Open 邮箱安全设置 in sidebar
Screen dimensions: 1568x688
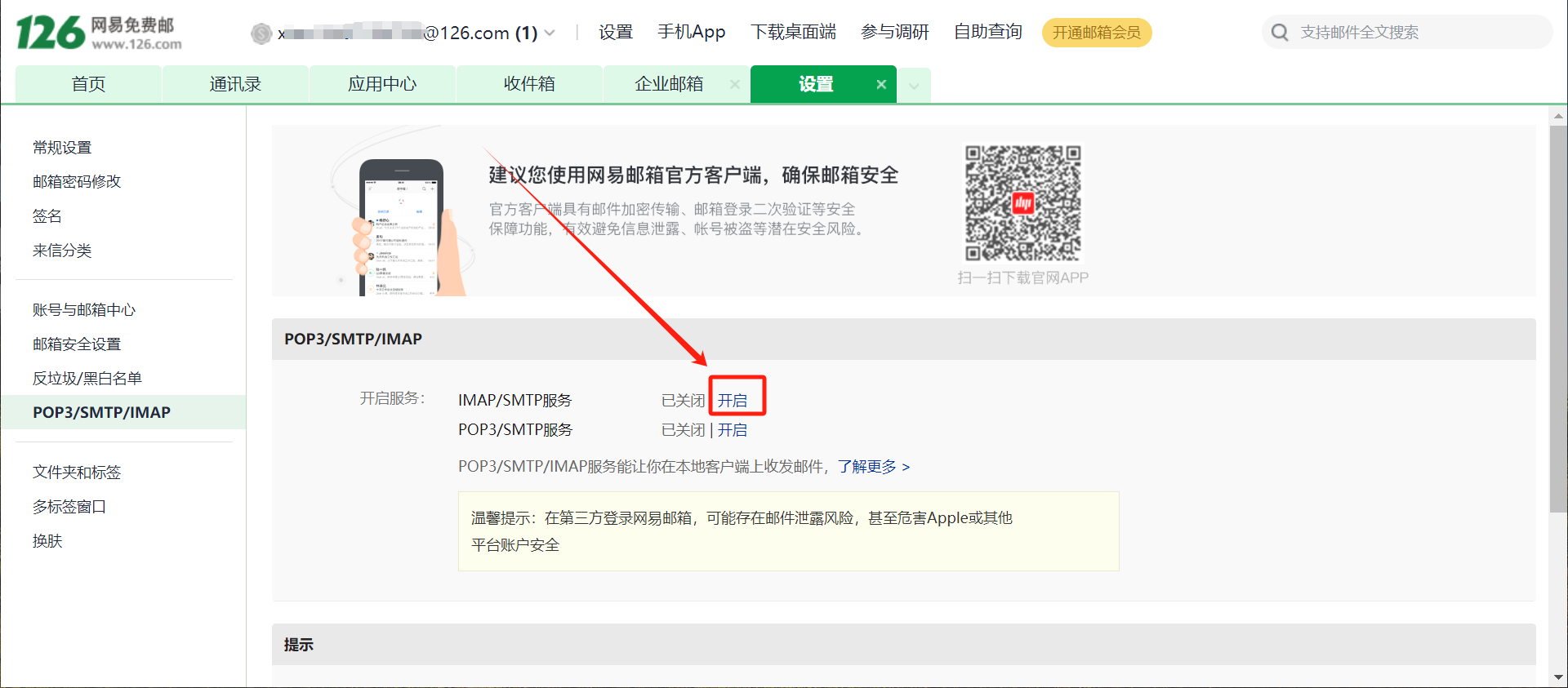coord(77,344)
